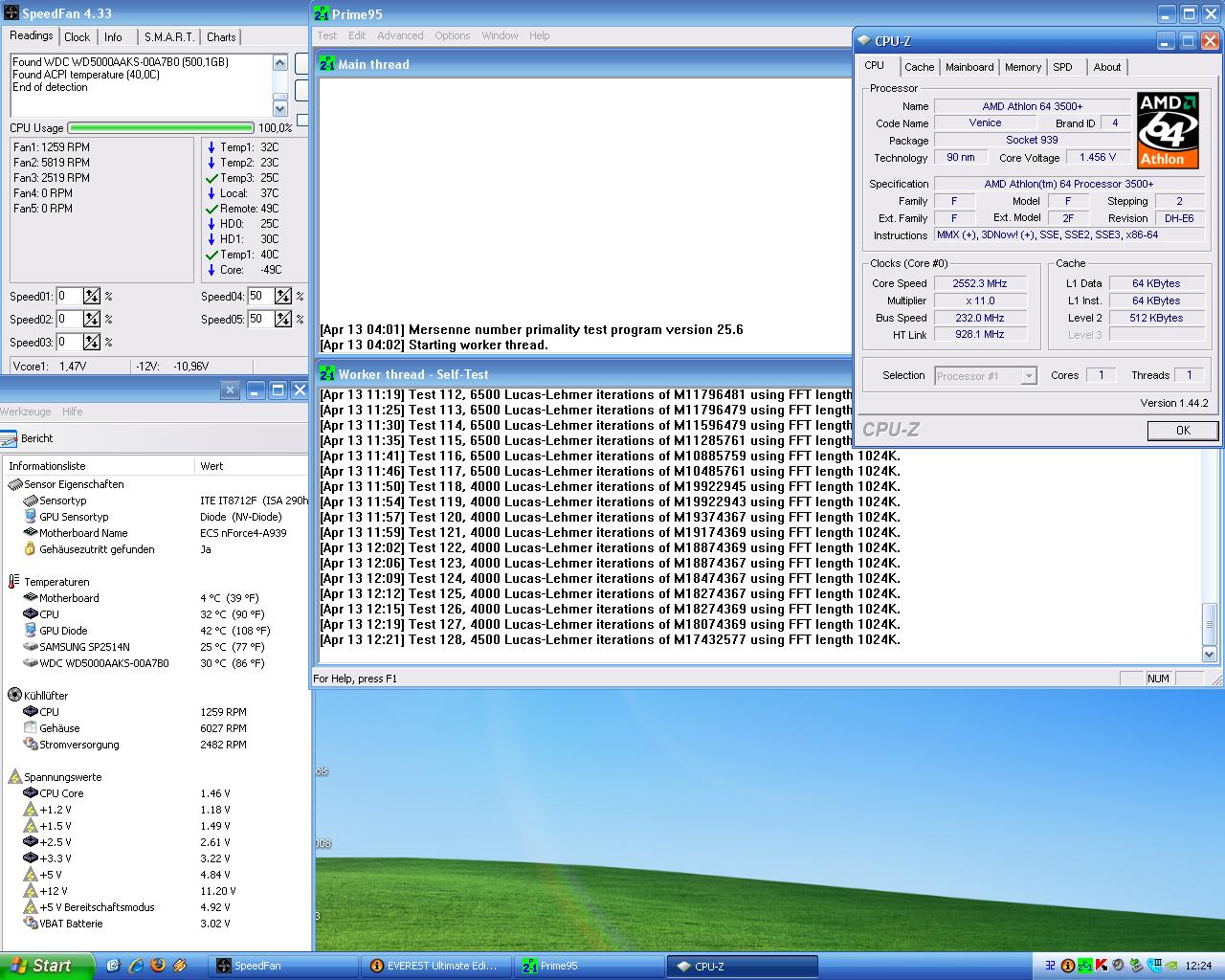Click the Informationsliste column header

pos(99,466)
